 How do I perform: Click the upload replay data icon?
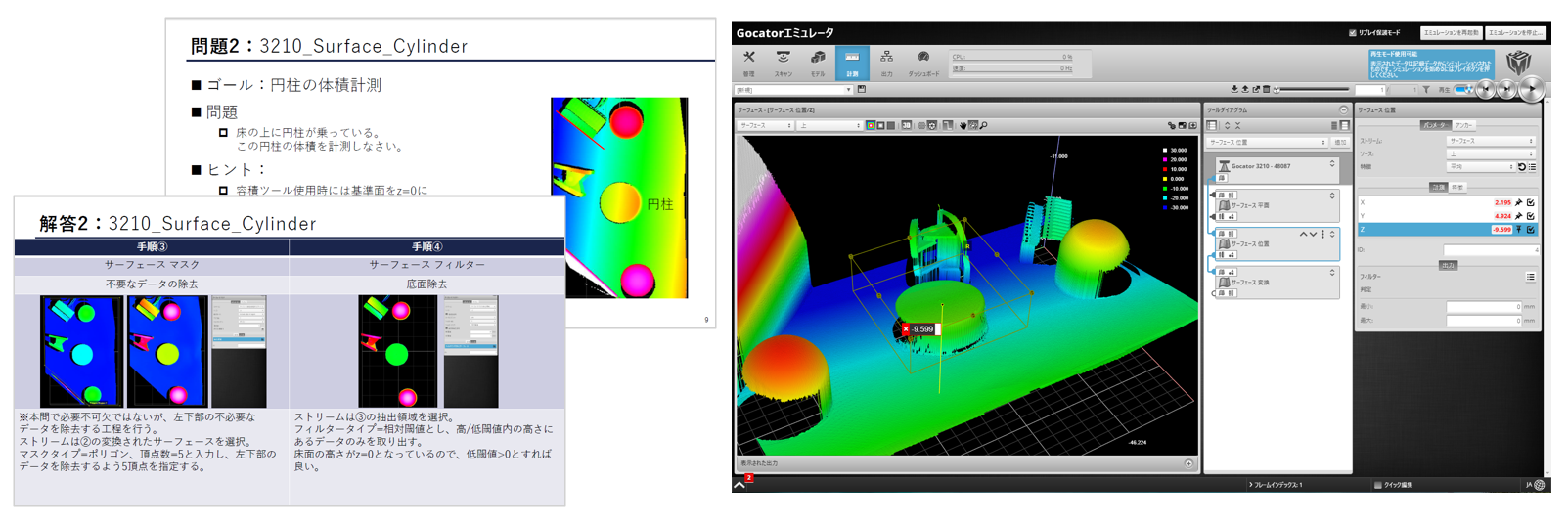tap(1245, 89)
